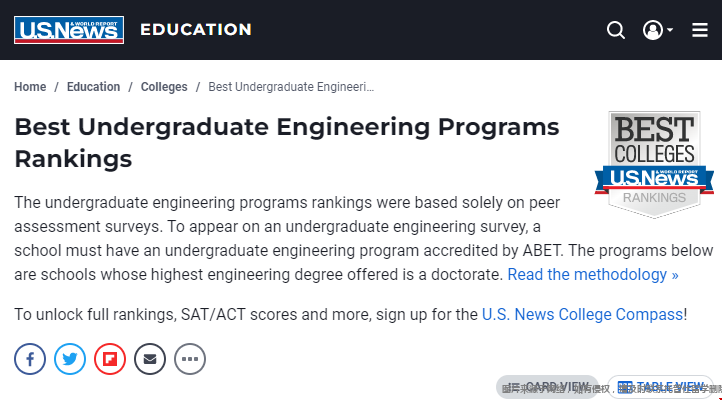
Task: Open the search magnifier icon
Action: (616, 30)
